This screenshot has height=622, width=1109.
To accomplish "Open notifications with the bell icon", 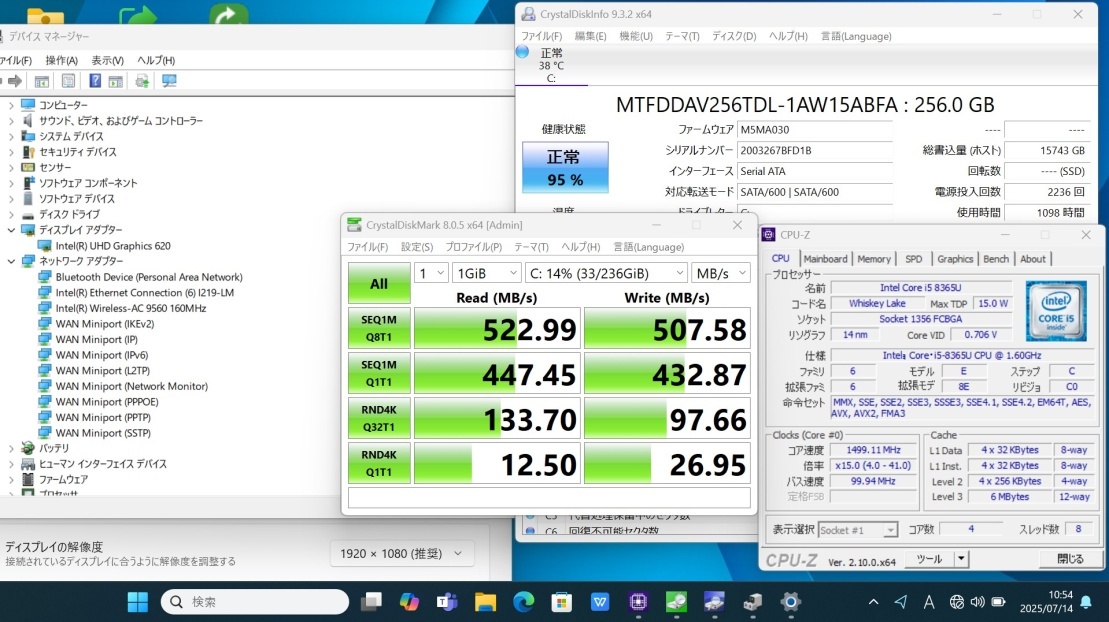I will [1086, 601].
